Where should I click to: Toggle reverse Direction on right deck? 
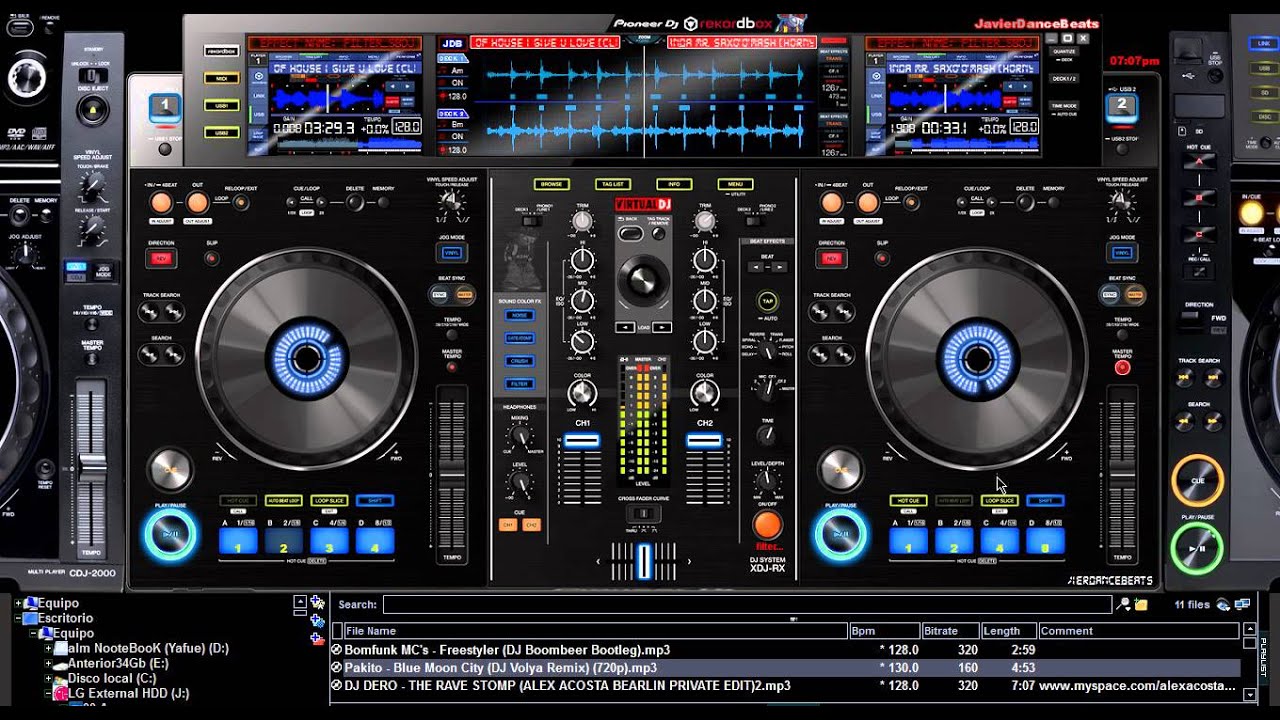(830, 258)
